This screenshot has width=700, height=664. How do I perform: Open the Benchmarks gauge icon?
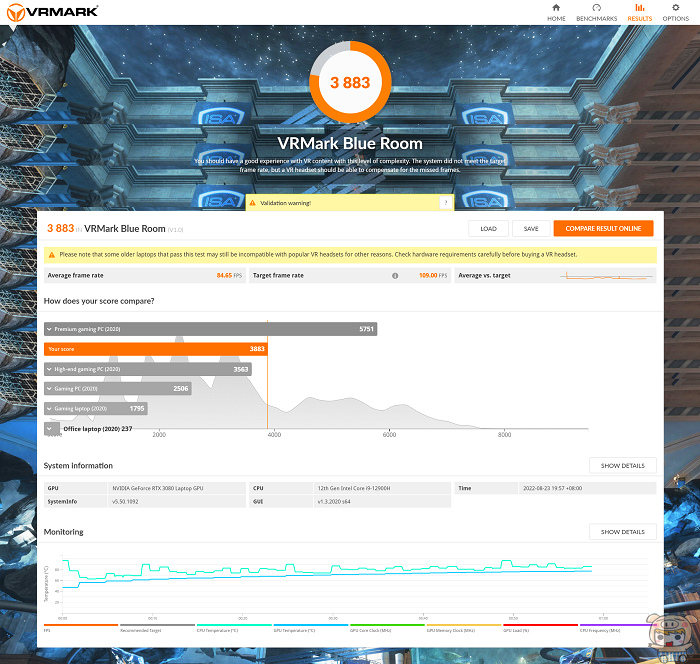597,8
